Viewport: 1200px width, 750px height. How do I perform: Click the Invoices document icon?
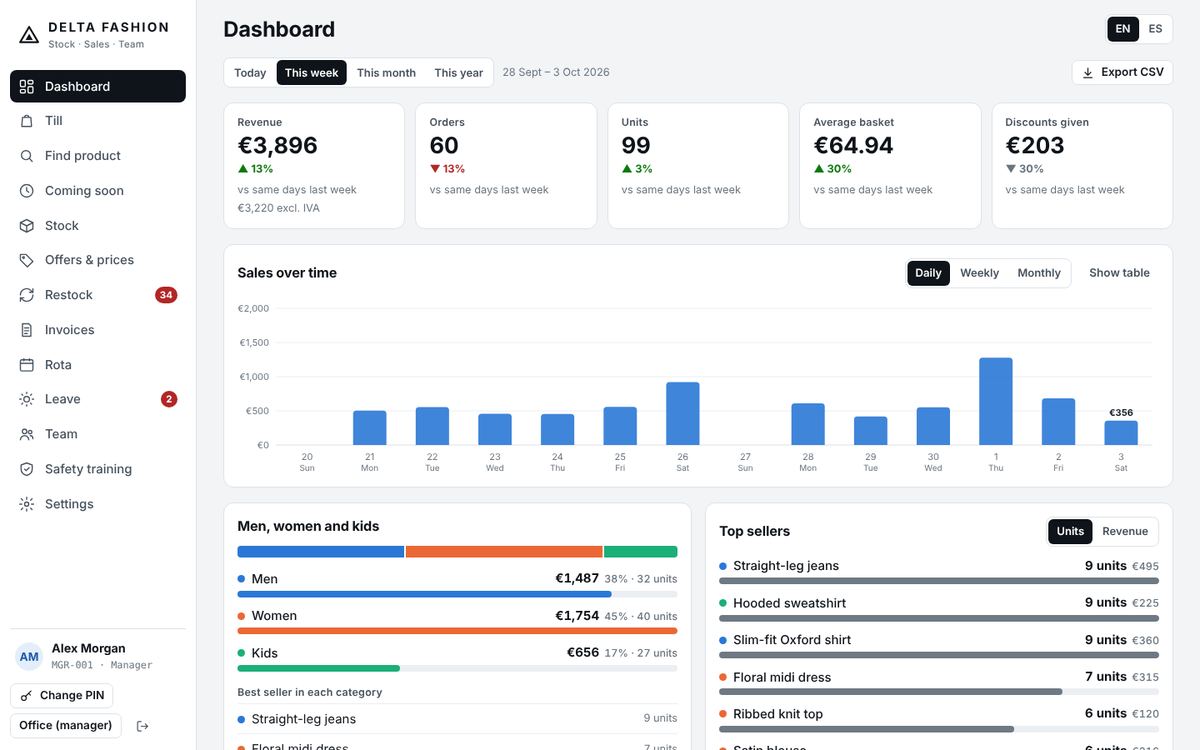pos(27,330)
